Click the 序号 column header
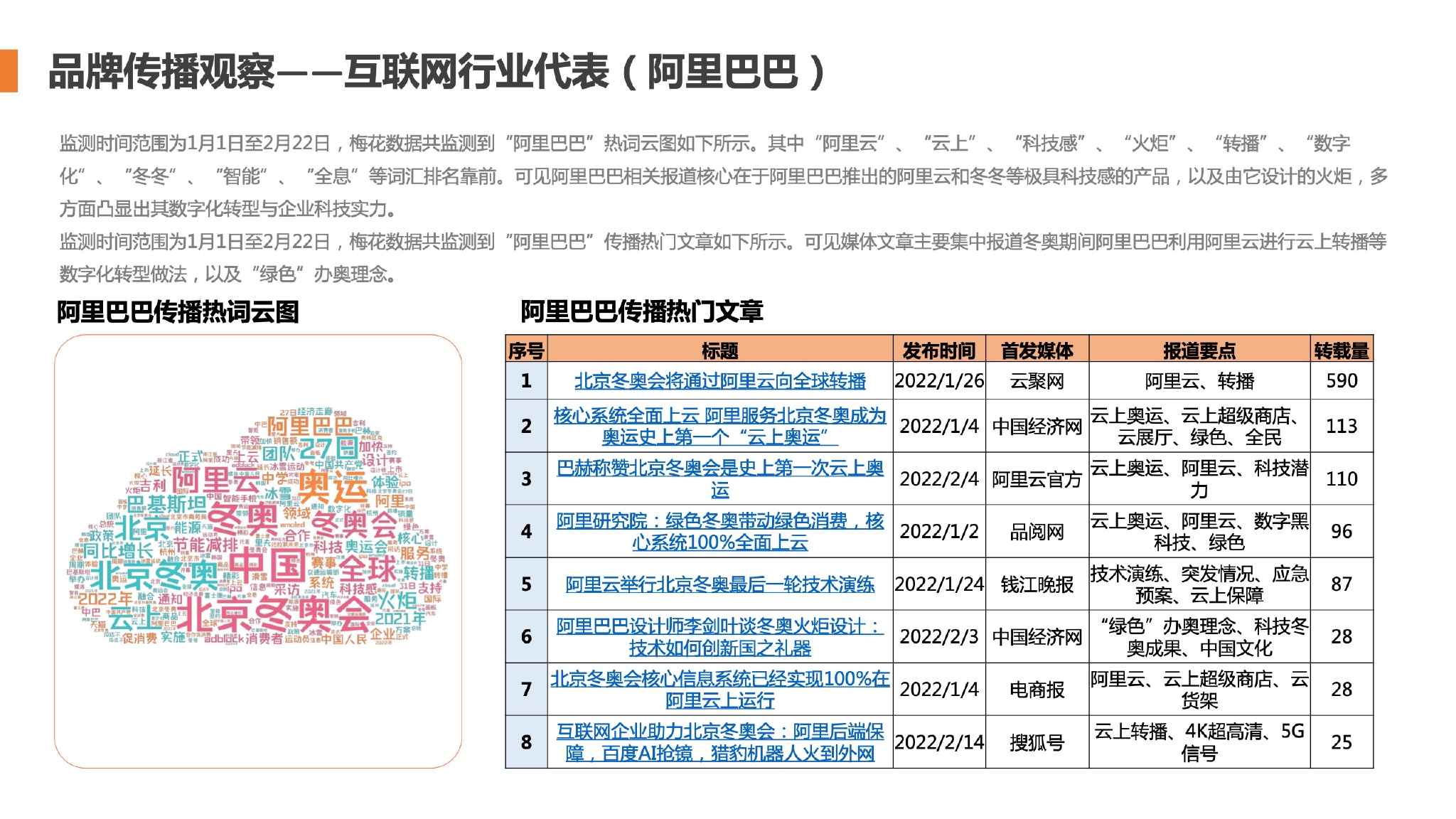The width and height of the screenshot is (1456, 819). 526,350
